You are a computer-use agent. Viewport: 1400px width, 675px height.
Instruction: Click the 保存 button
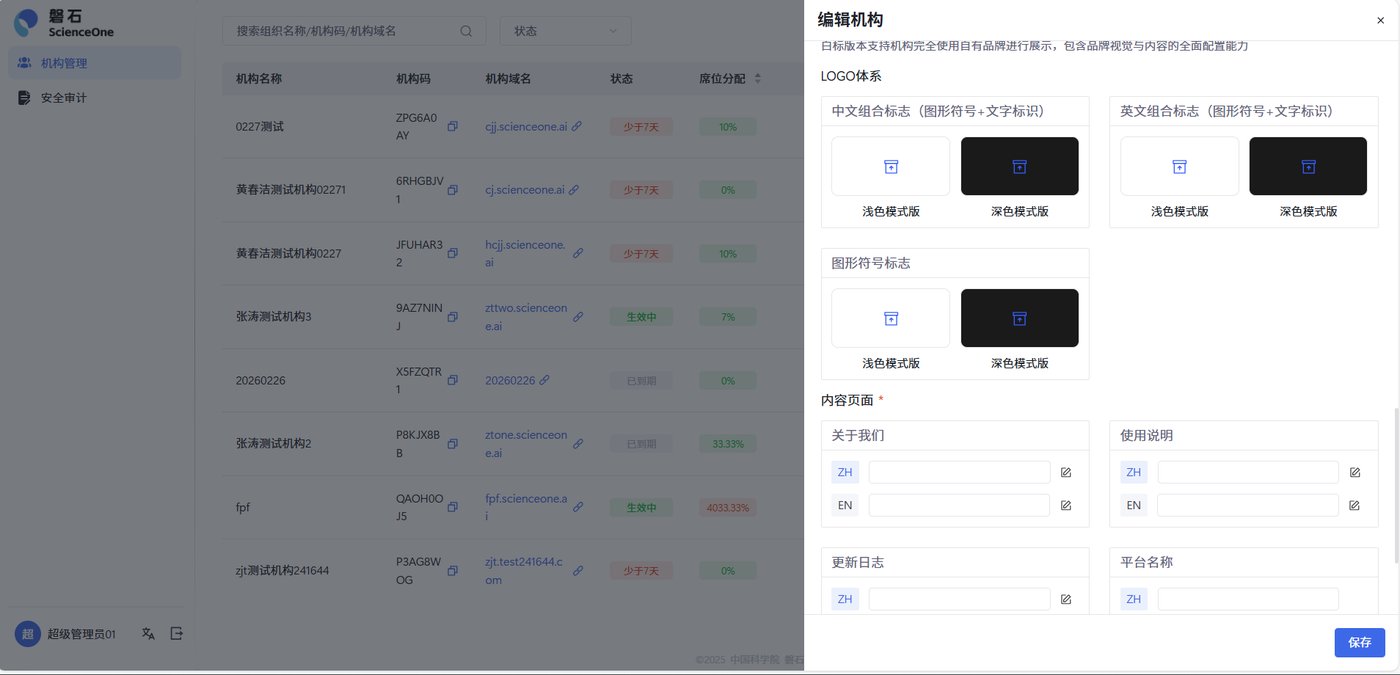tap(1359, 642)
